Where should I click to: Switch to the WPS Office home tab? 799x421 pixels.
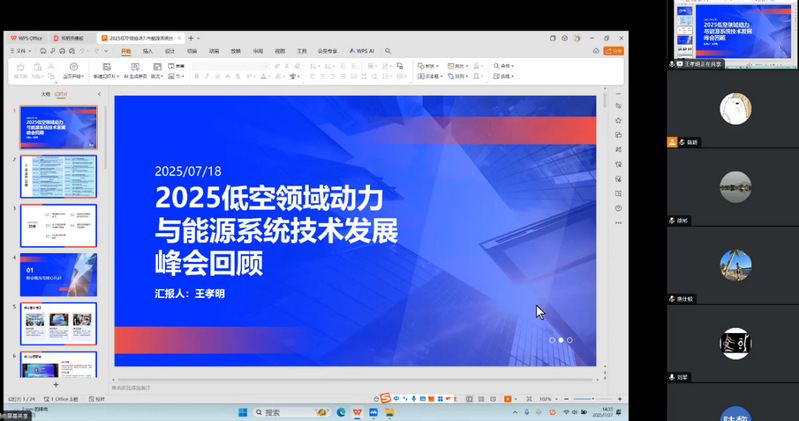tap(27, 38)
